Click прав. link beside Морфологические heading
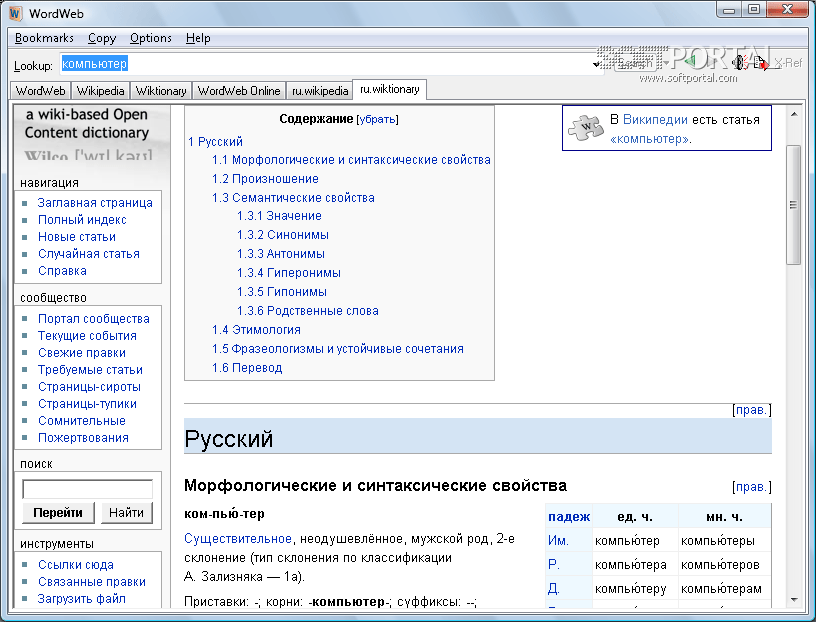Viewport: 816px width, 622px height. click(x=752, y=487)
